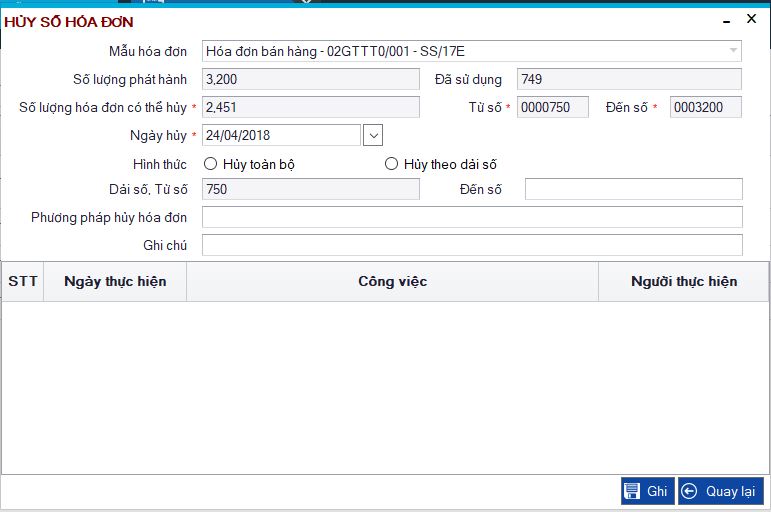Viewport: 771px width, 512px height.
Task: Click the Số lượng phát hành field
Action: pyautogui.click(x=310, y=79)
